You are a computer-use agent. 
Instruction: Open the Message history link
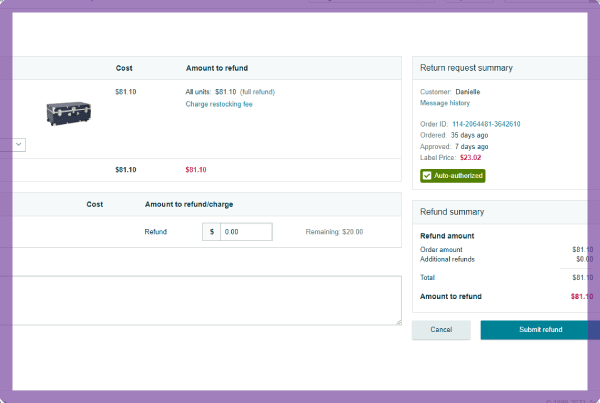[x=445, y=103]
